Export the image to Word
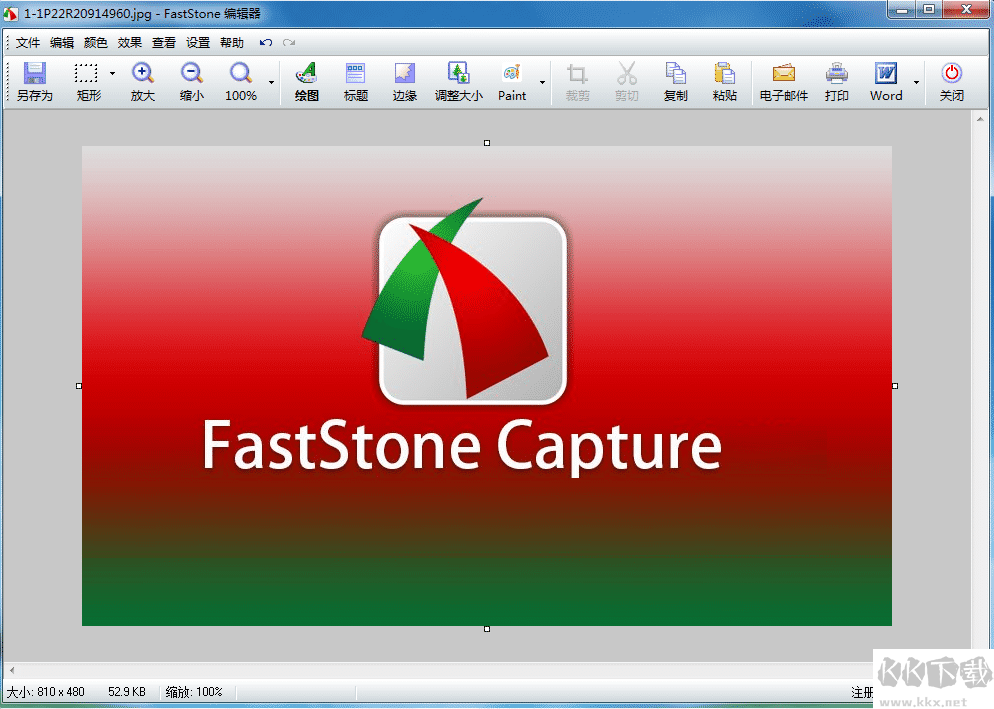Screen dimensions: 994x709 (x=886, y=80)
